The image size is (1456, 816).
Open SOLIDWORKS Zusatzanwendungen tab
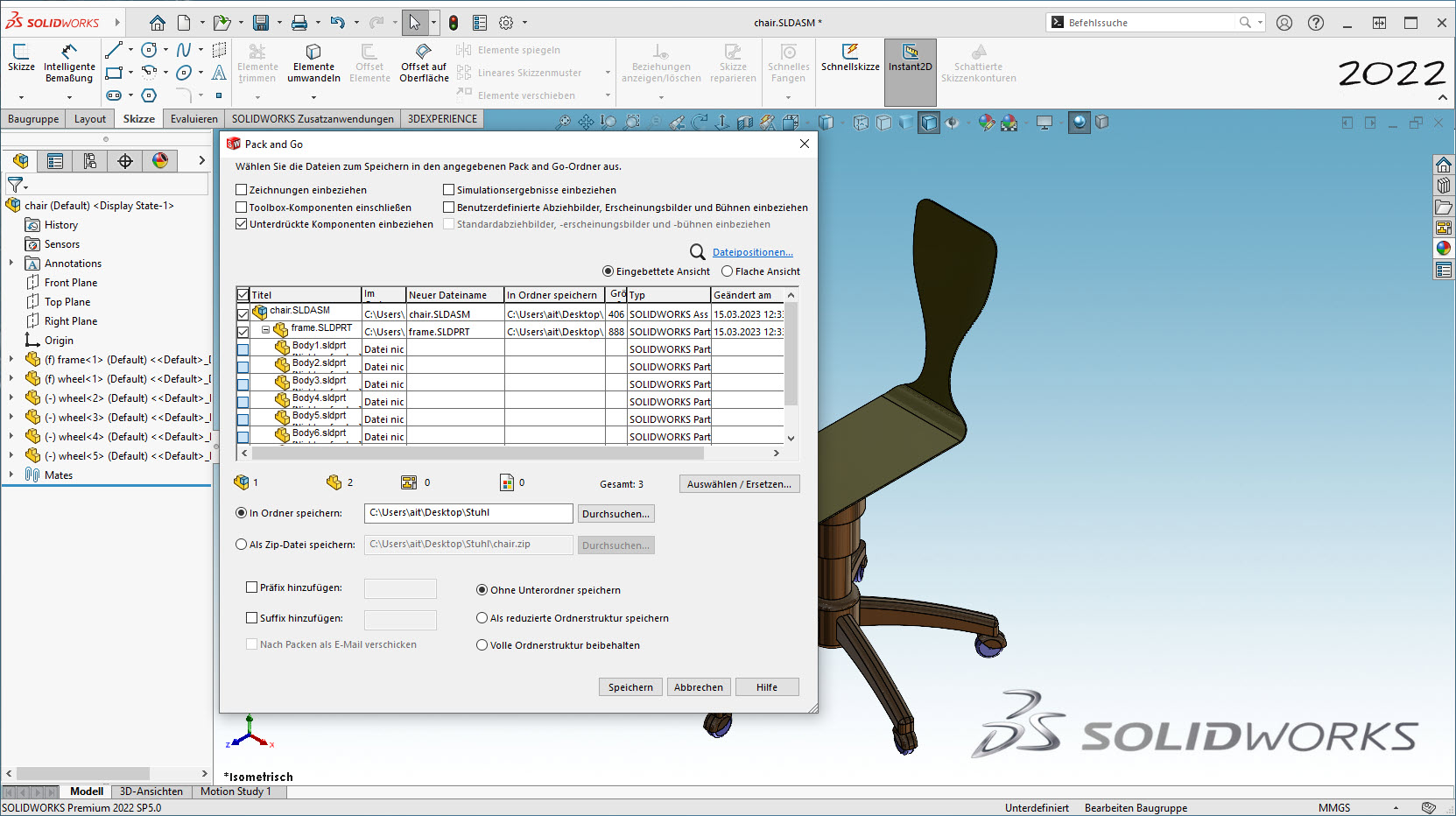click(313, 119)
